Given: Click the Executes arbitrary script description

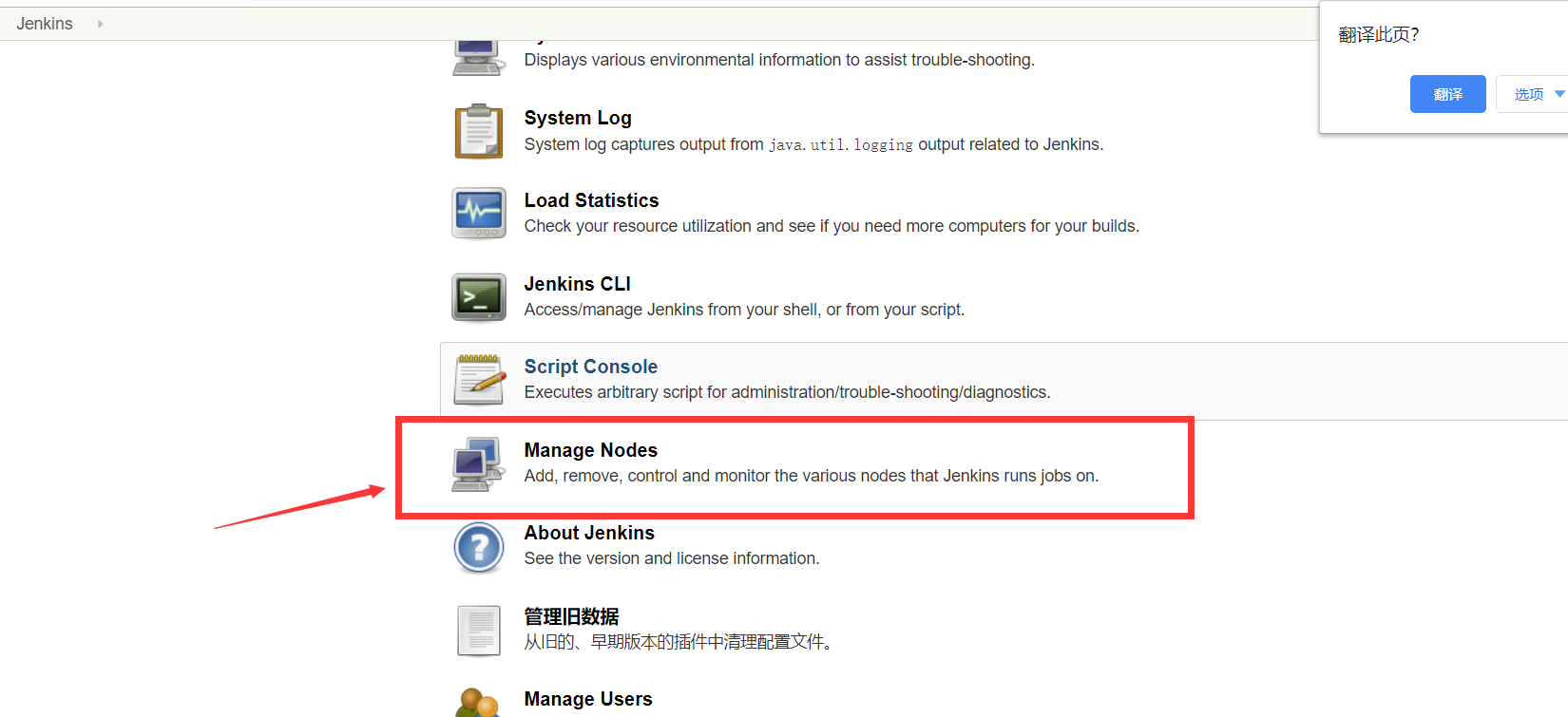Looking at the screenshot, I should [787, 392].
